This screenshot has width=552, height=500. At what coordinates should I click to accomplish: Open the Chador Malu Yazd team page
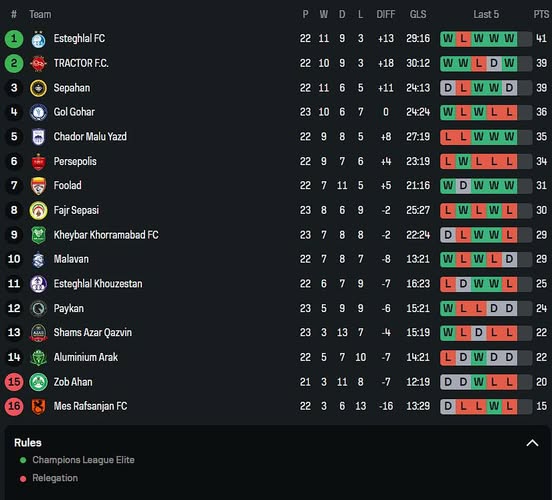pyautogui.click(x=90, y=137)
